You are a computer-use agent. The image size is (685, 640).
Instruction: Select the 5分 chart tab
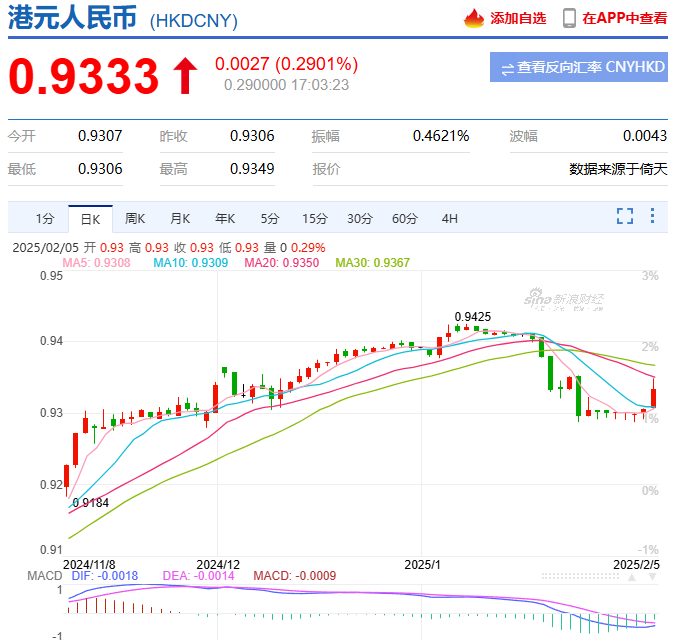click(270, 218)
